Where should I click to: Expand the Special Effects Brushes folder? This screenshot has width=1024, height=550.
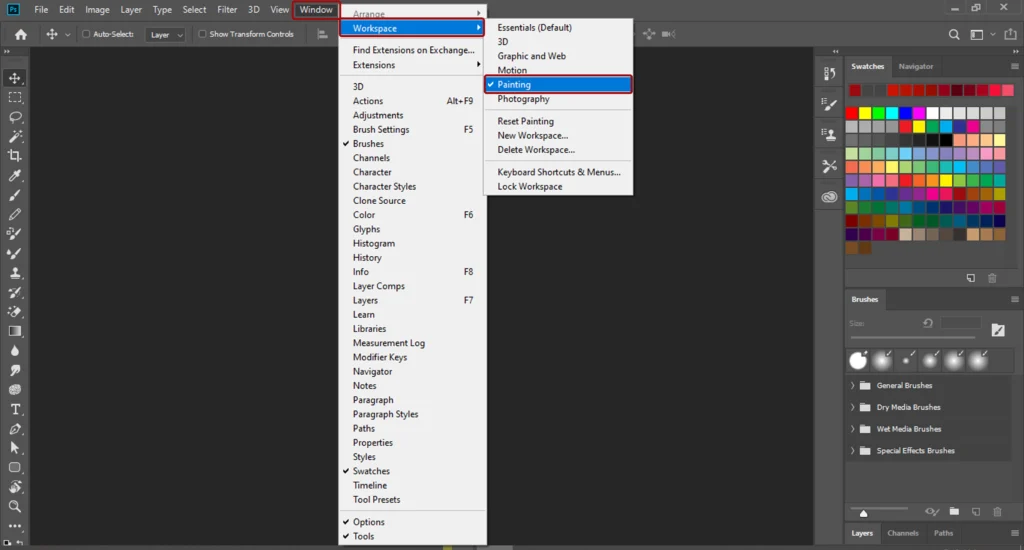pos(852,451)
